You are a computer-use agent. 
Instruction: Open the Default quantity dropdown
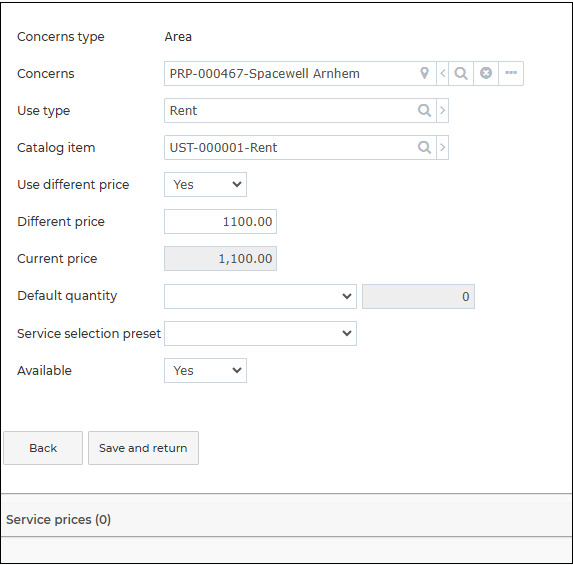(260, 296)
